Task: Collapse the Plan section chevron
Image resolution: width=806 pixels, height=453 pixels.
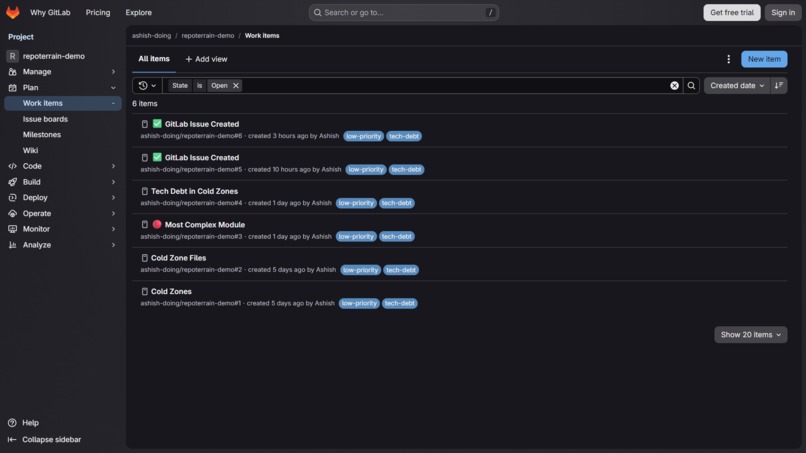Action: [114, 88]
